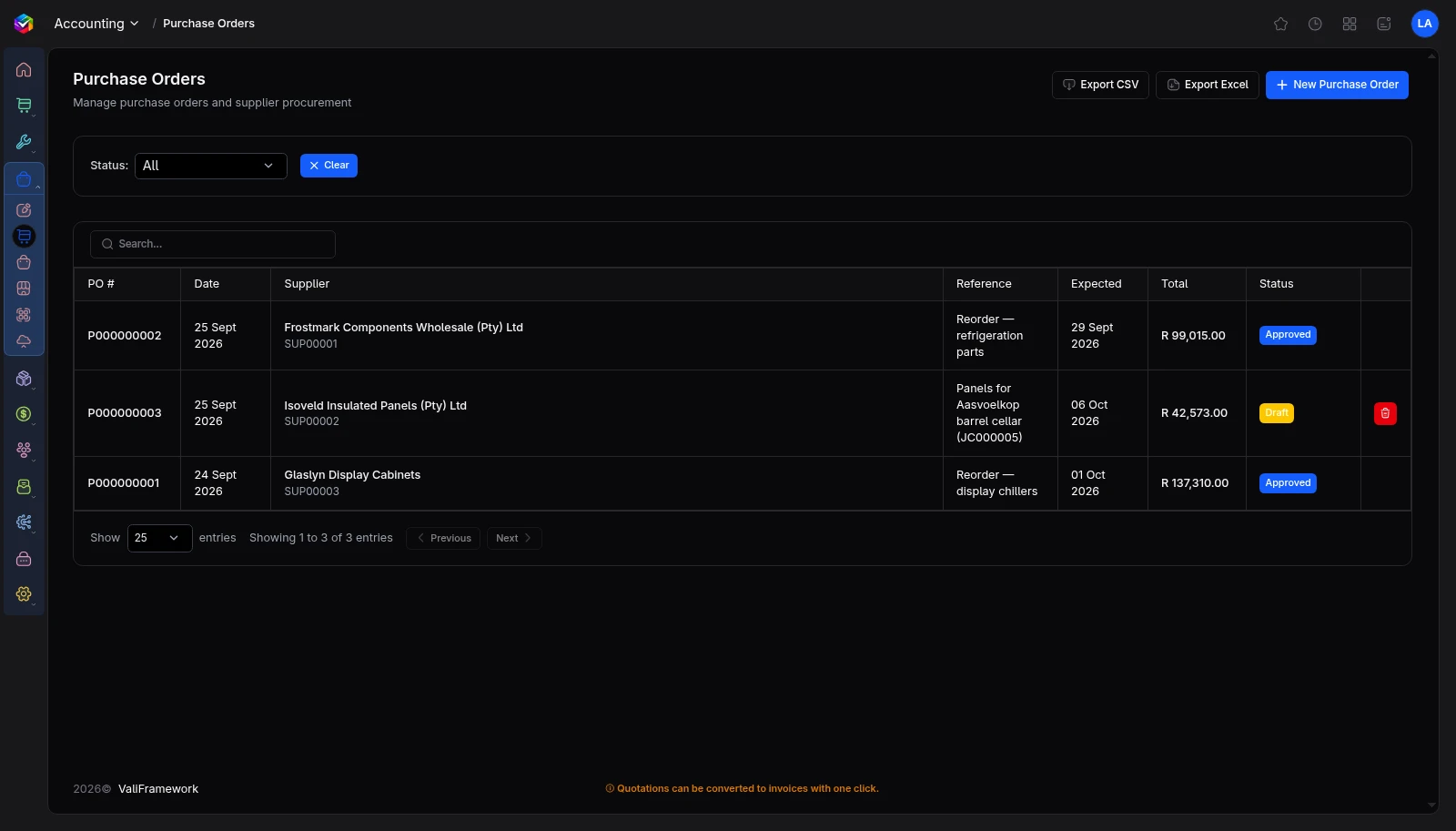Click the application logo in top-left

click(x=24, y=24)
